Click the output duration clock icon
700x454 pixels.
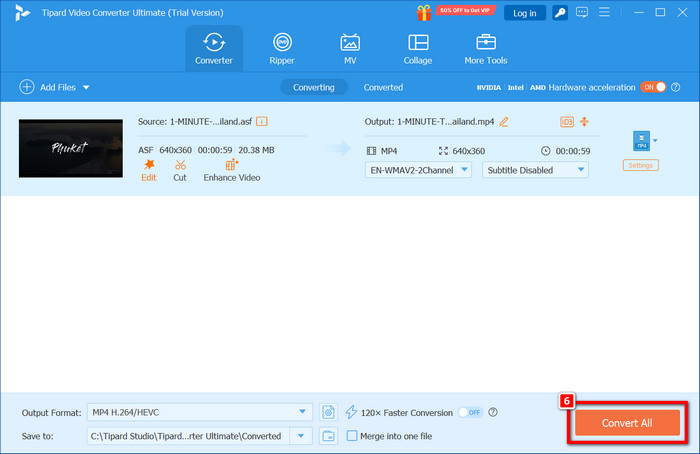pyautogui.click(x=546, y=151)
